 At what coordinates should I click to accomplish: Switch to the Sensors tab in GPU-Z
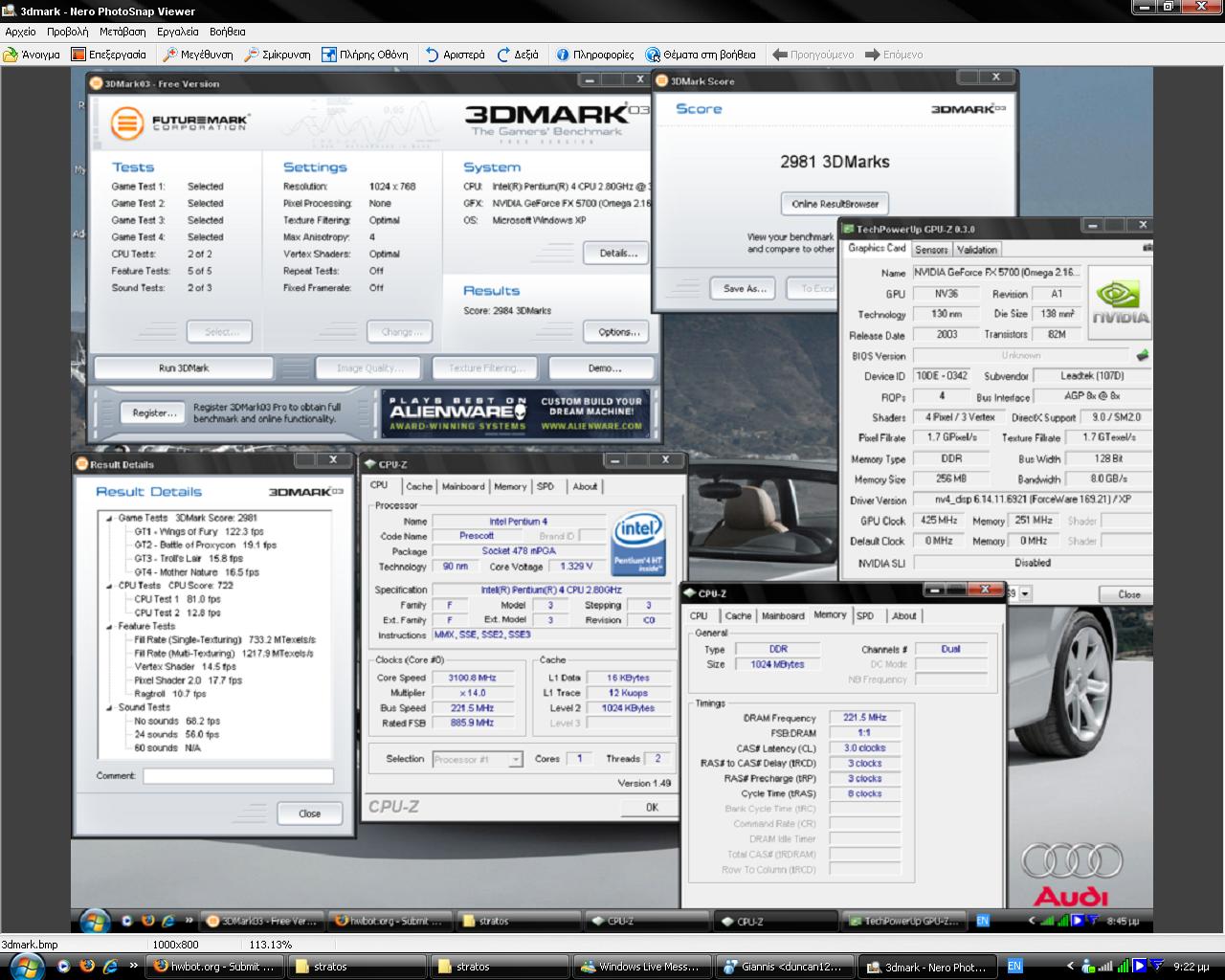click(931, 250)
